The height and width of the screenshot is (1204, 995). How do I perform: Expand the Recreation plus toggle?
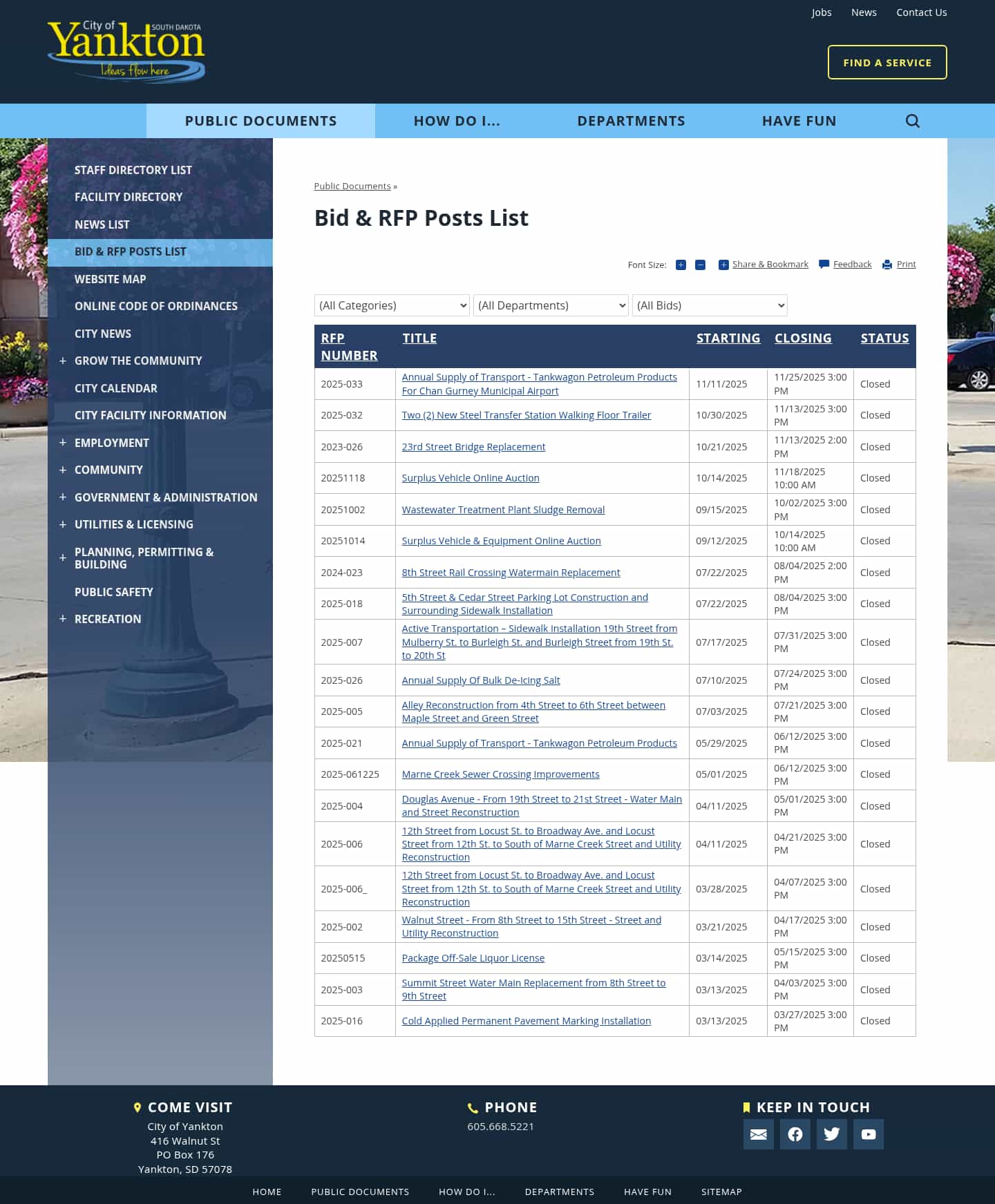[x=63, y=619]
